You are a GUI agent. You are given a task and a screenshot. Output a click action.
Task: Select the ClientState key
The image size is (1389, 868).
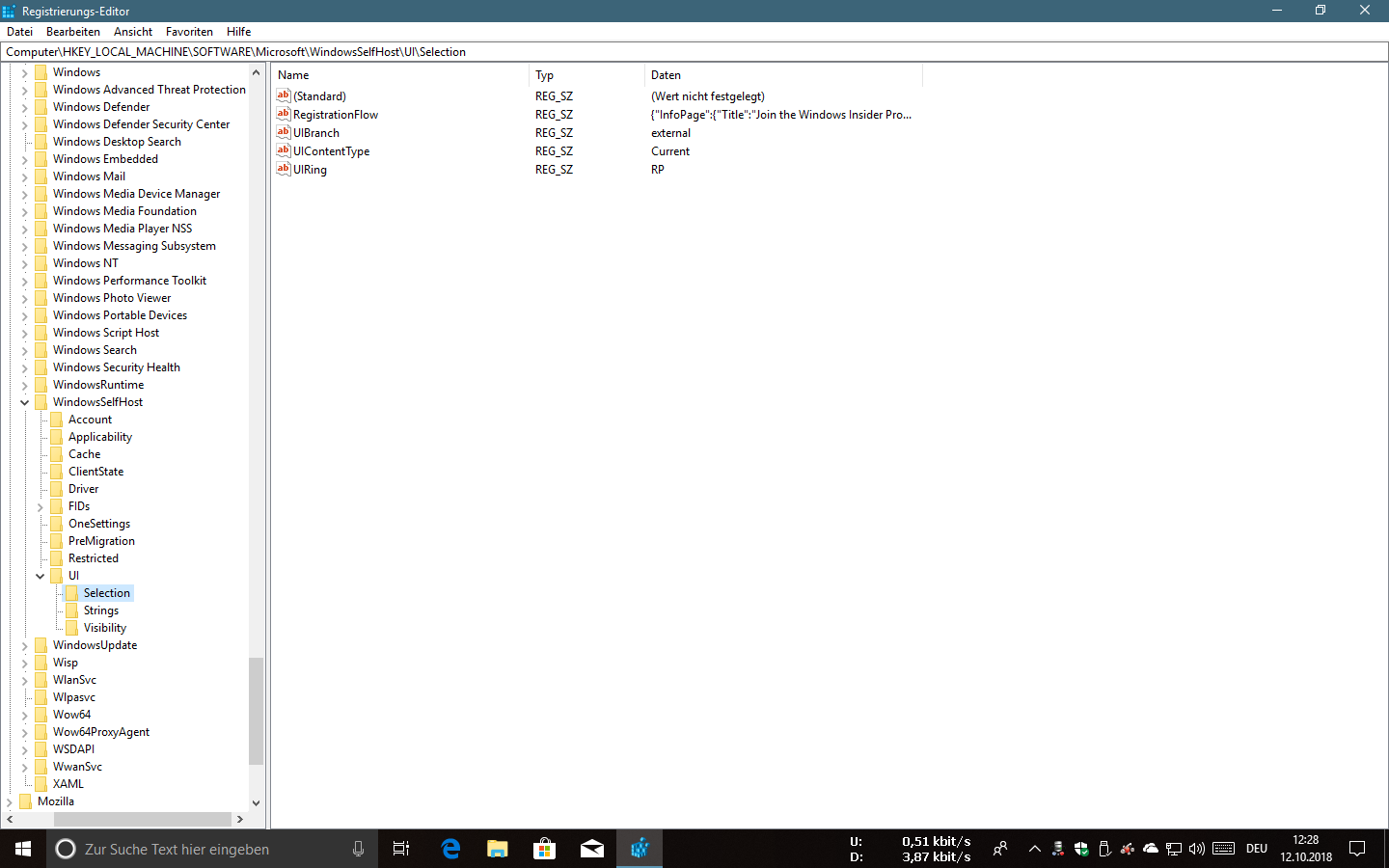[x=95, y=472]
